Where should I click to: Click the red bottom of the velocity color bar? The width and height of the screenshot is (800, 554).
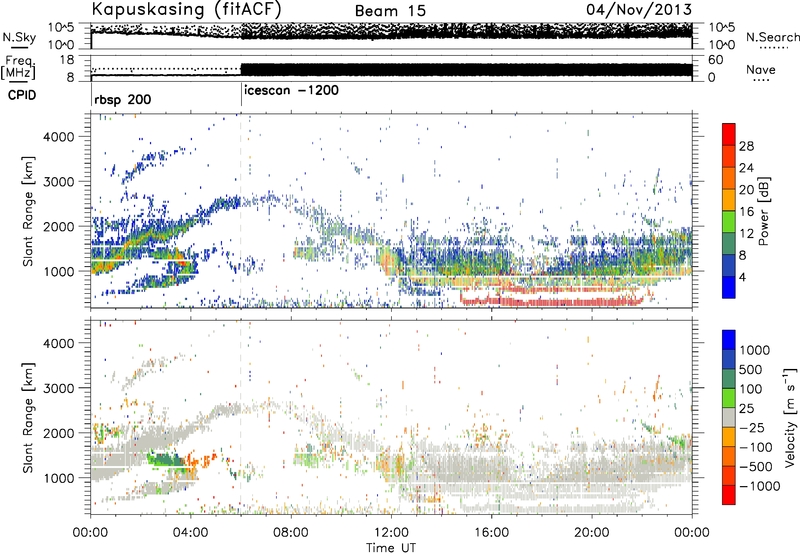pos(729,497)
